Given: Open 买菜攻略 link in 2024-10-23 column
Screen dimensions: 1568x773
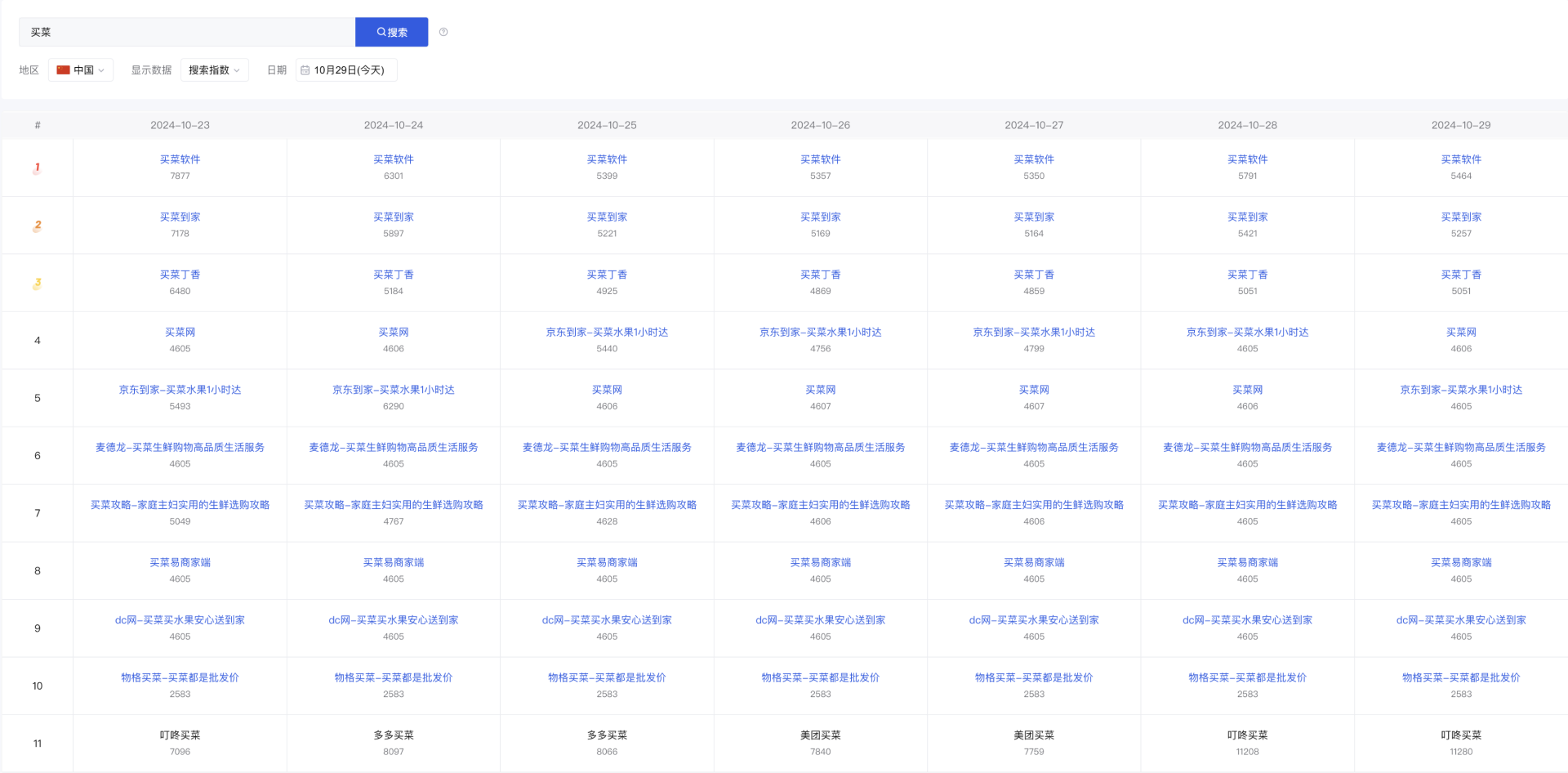Looking at the screenshot, I should point(180,505).
